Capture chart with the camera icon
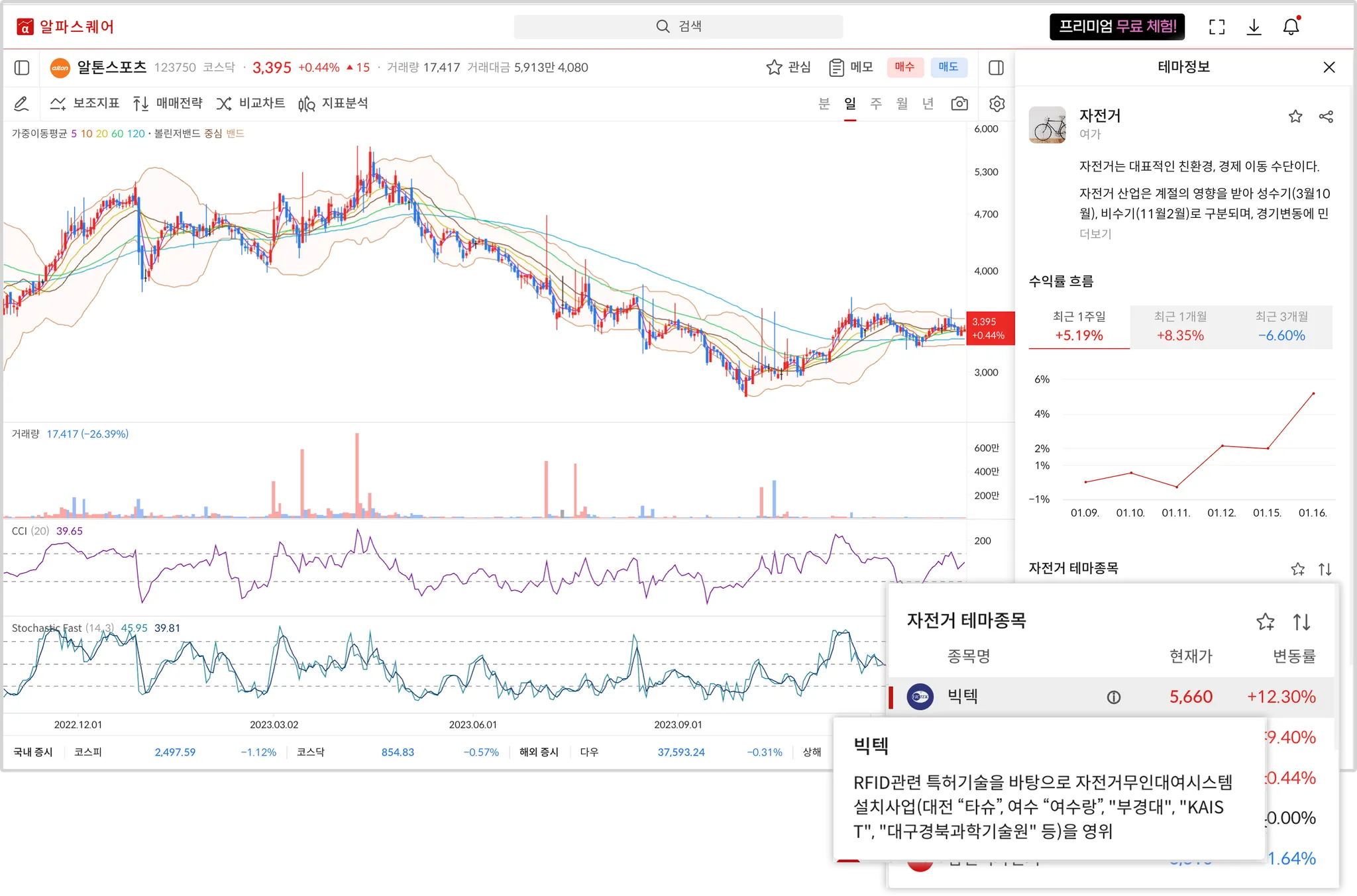The width and height of the screenshot is (1357, 896). tap(959, 104)
